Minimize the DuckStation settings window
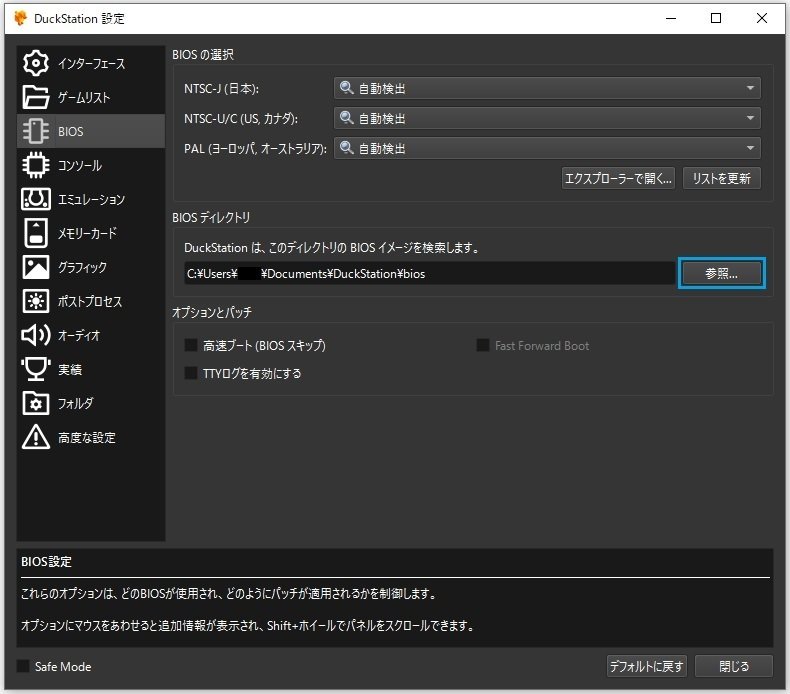Viewport: 790px width, 694px height. click(x=671, y=18)
